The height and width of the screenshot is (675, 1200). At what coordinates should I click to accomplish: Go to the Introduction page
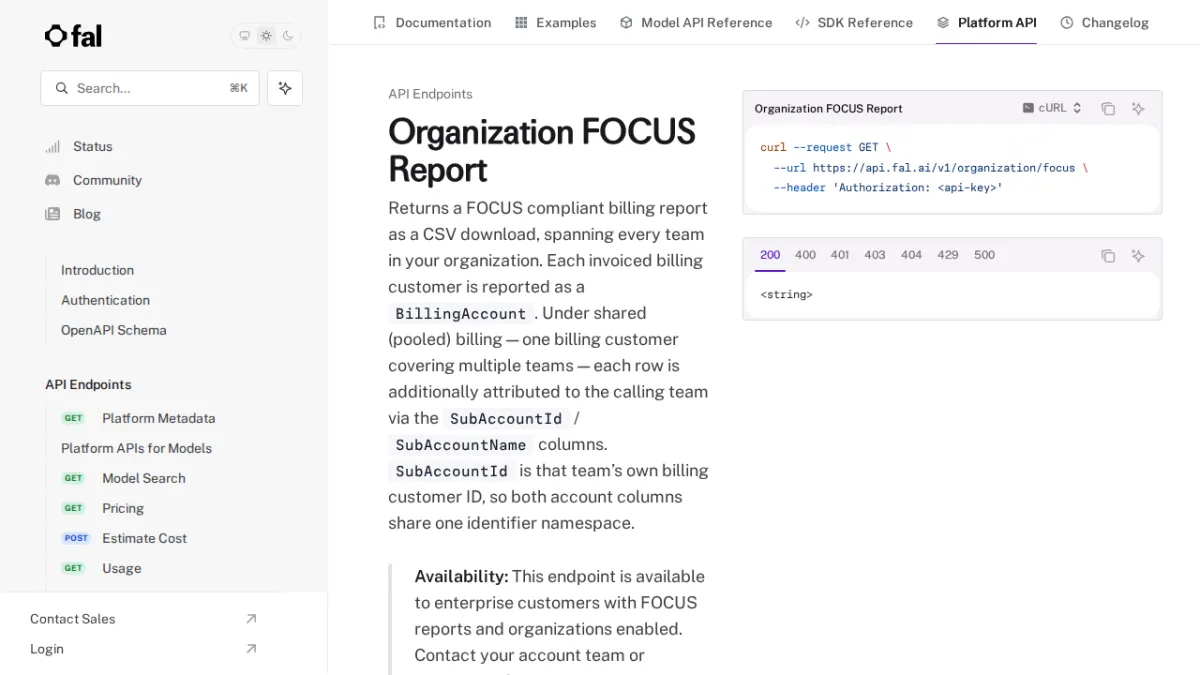pyautogui.click(x=97, y=270)
